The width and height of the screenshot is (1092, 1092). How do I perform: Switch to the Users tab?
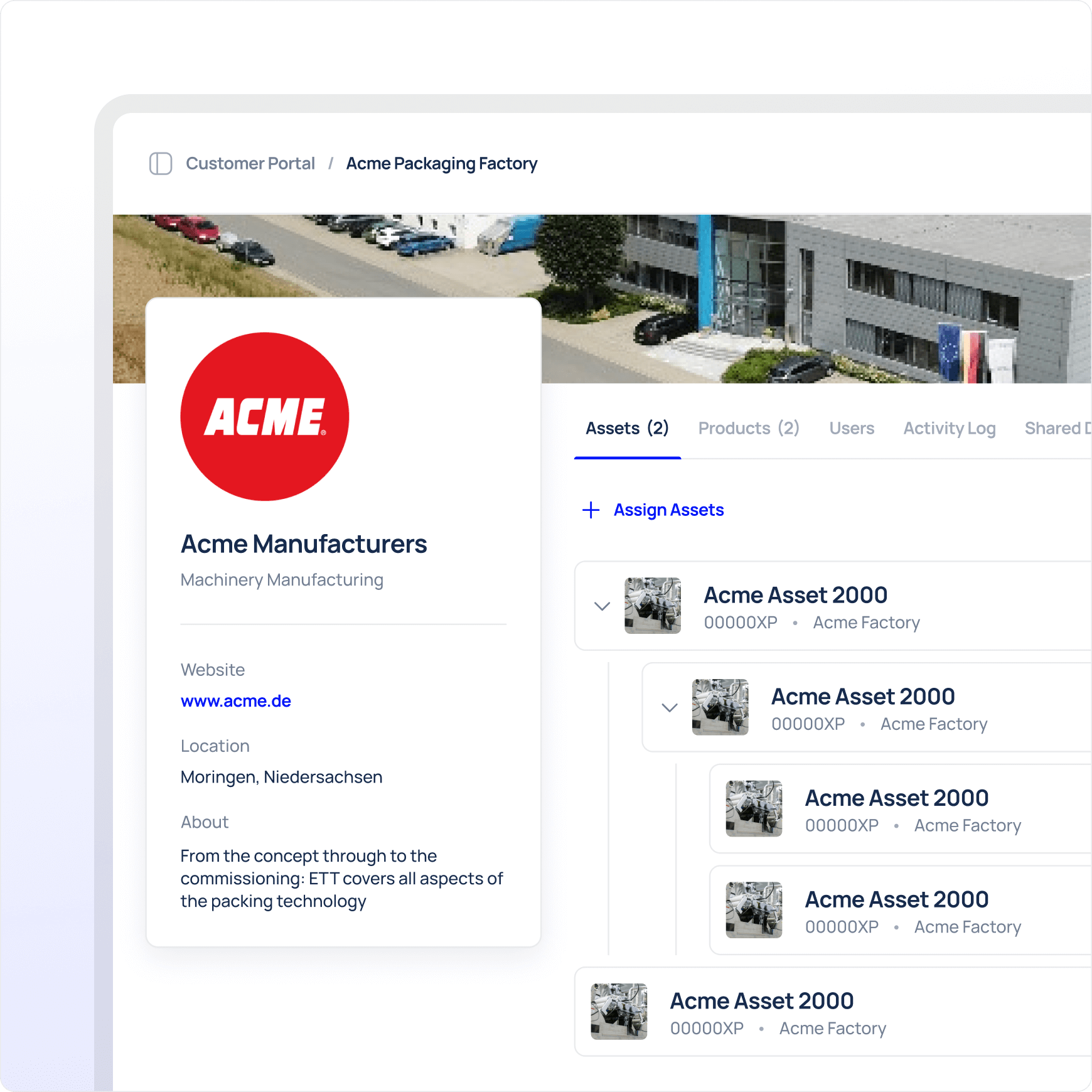pyautogui.click(x=852, y=429)
